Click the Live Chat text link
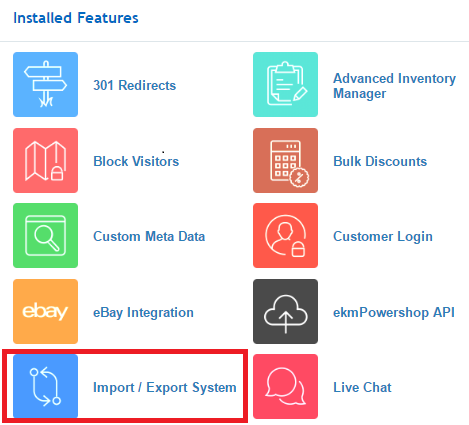The height and width of the screenshot is (425, 469). pos(362,387)
